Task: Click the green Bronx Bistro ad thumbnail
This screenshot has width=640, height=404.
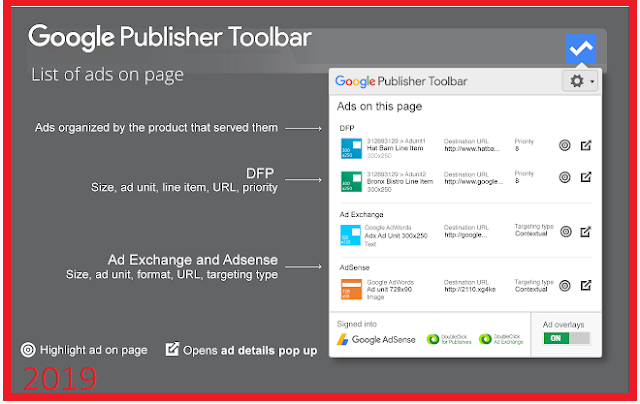Action: 351,182
